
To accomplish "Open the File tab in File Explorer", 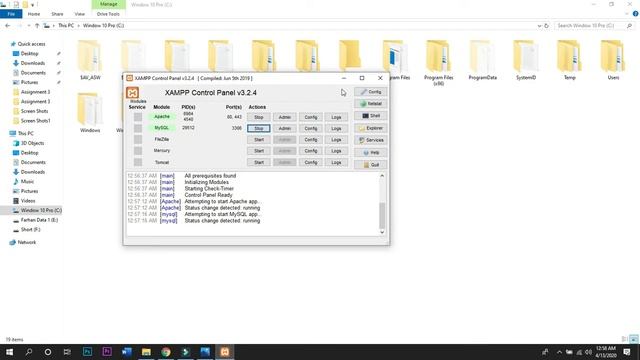I will (11, 14).
